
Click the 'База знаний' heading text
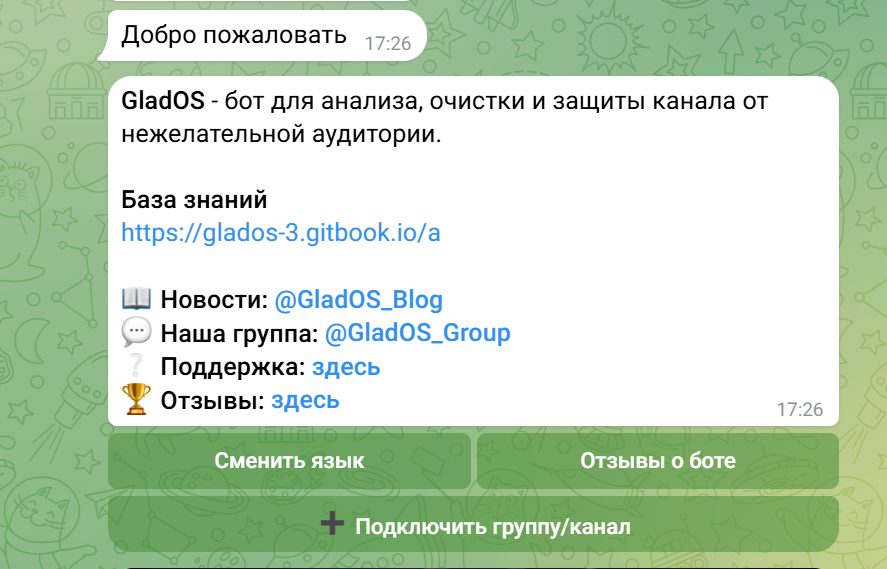pyautogui.click(x=194, y=200)
